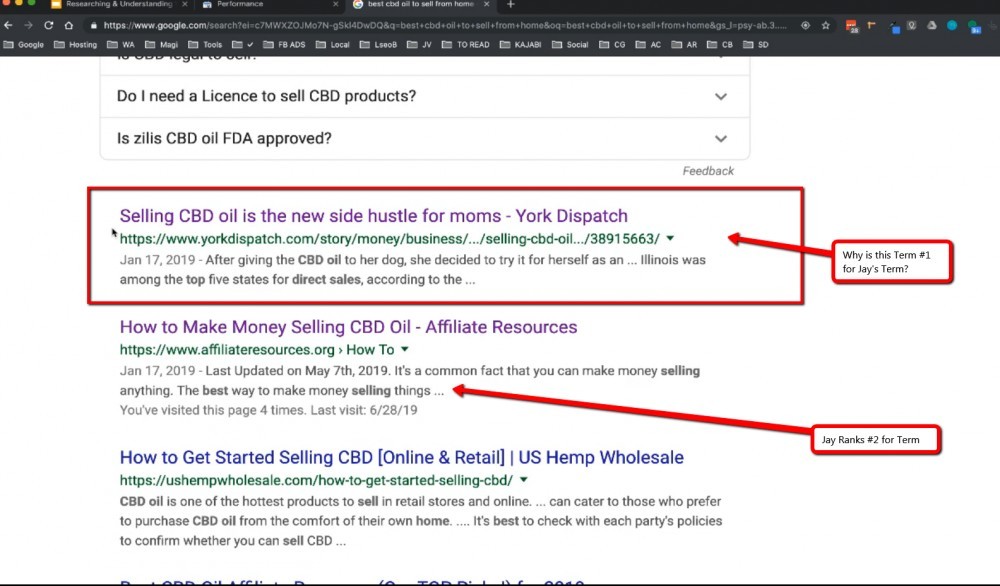The image size is (1000, 586).
Task: Open the JV bookmarks folder
Action: point(420,45)
